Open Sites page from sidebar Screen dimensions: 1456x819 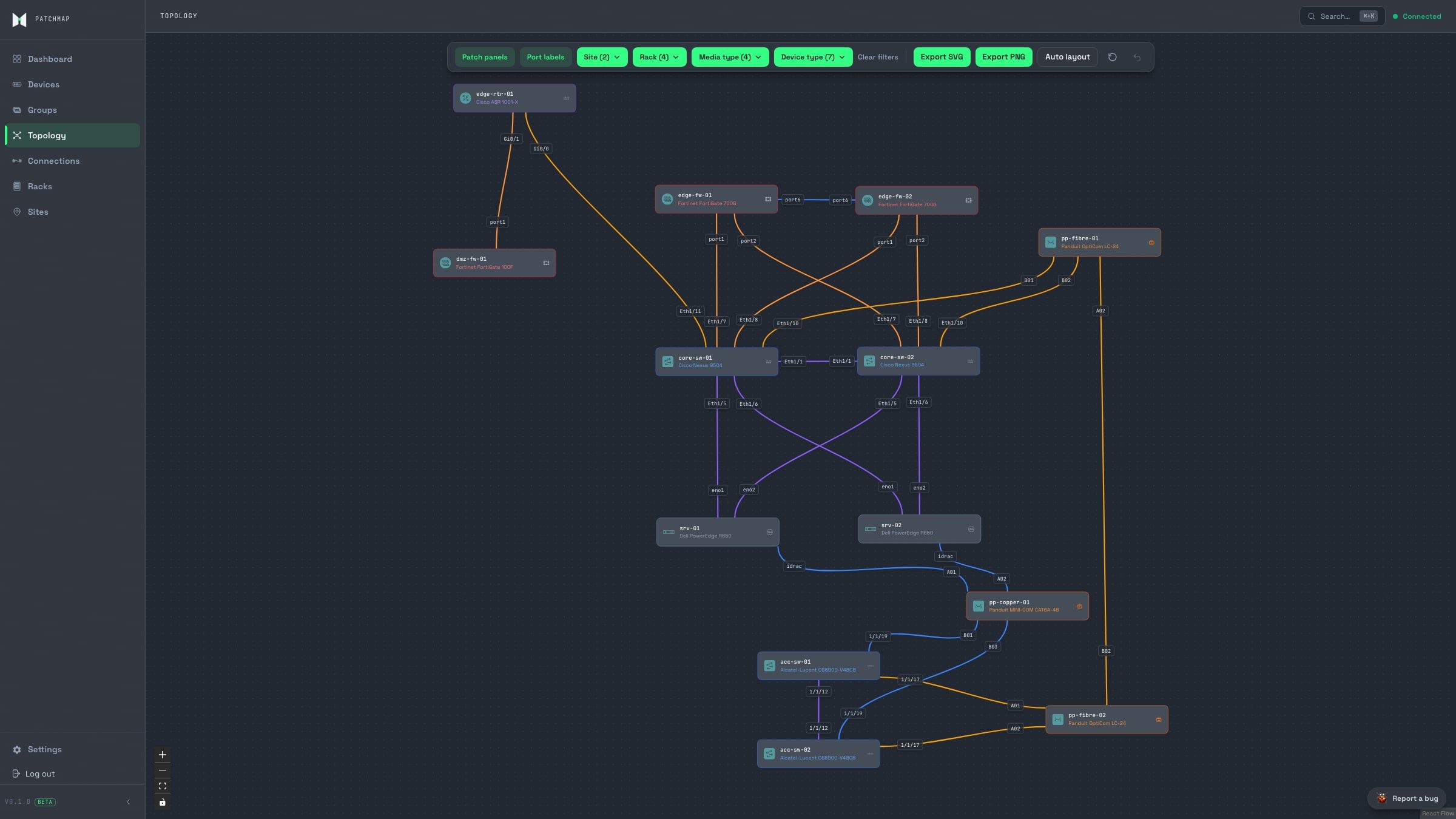[x=72, y=212]
